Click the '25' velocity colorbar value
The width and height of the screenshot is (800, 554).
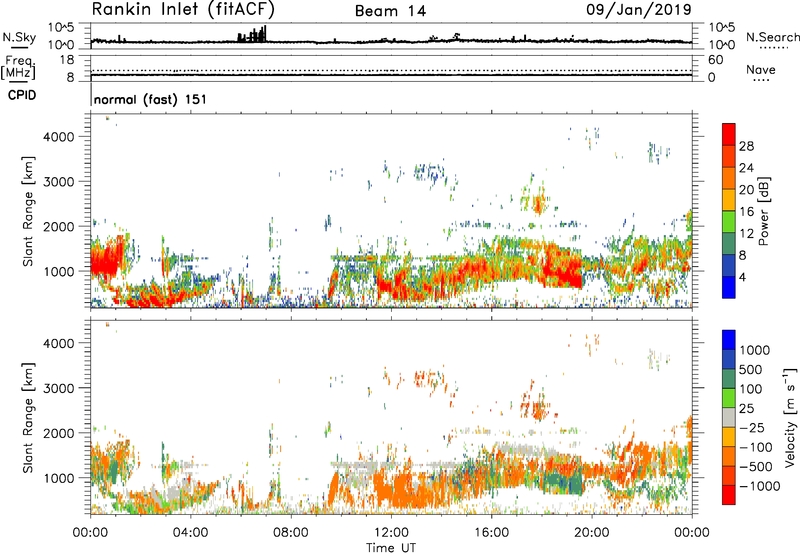coord(747,409)
